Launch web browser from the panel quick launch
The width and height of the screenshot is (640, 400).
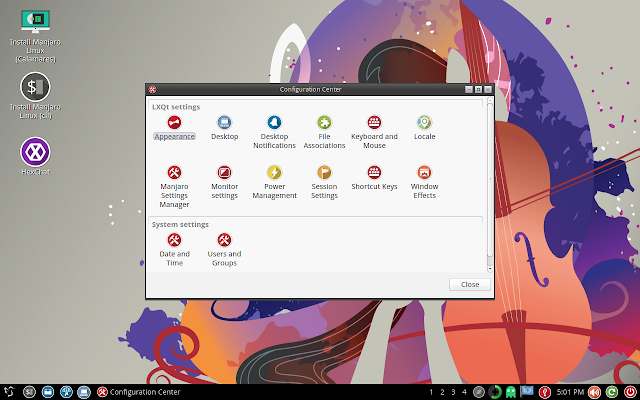pyautogui.click(x=66, y=392)
